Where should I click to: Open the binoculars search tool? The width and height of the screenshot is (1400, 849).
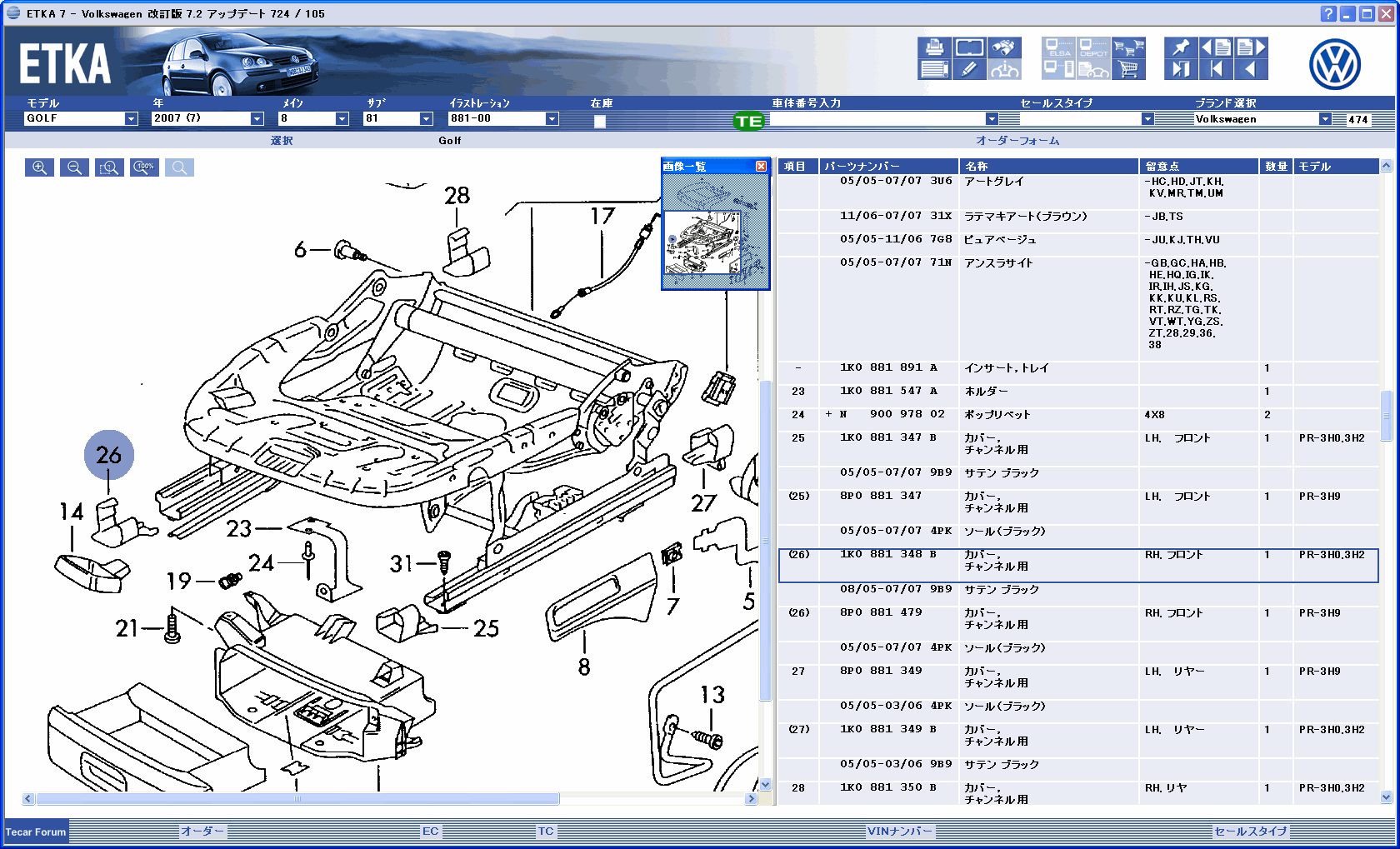pos(1004,47)
